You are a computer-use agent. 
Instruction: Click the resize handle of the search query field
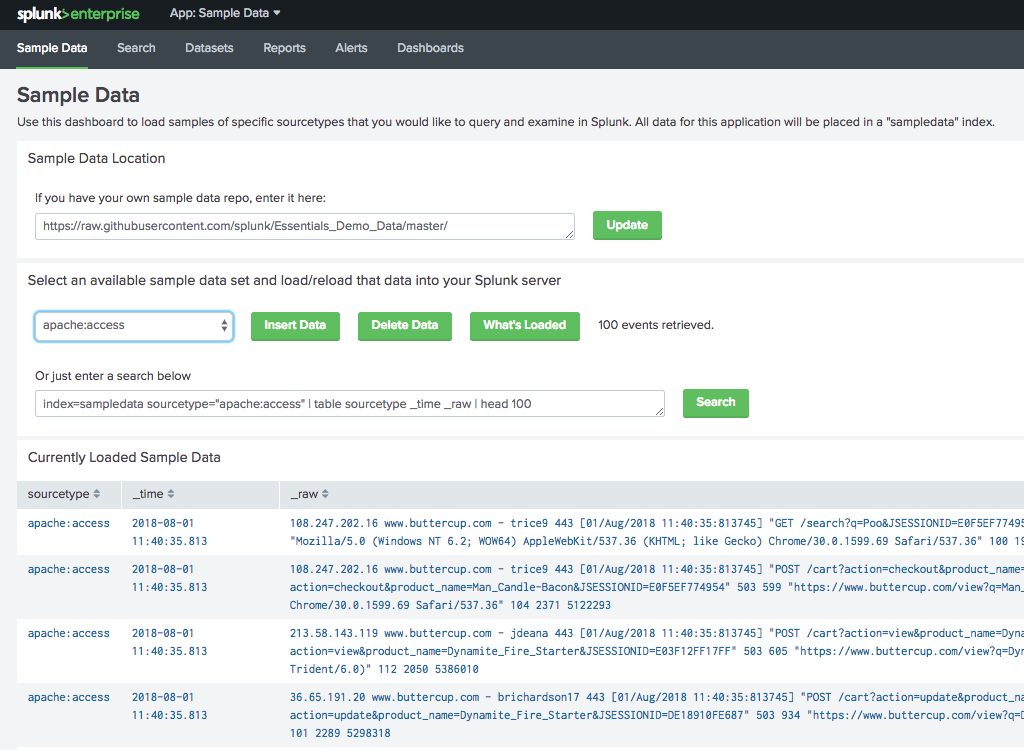pyautogui.click(x=660, y=412)
